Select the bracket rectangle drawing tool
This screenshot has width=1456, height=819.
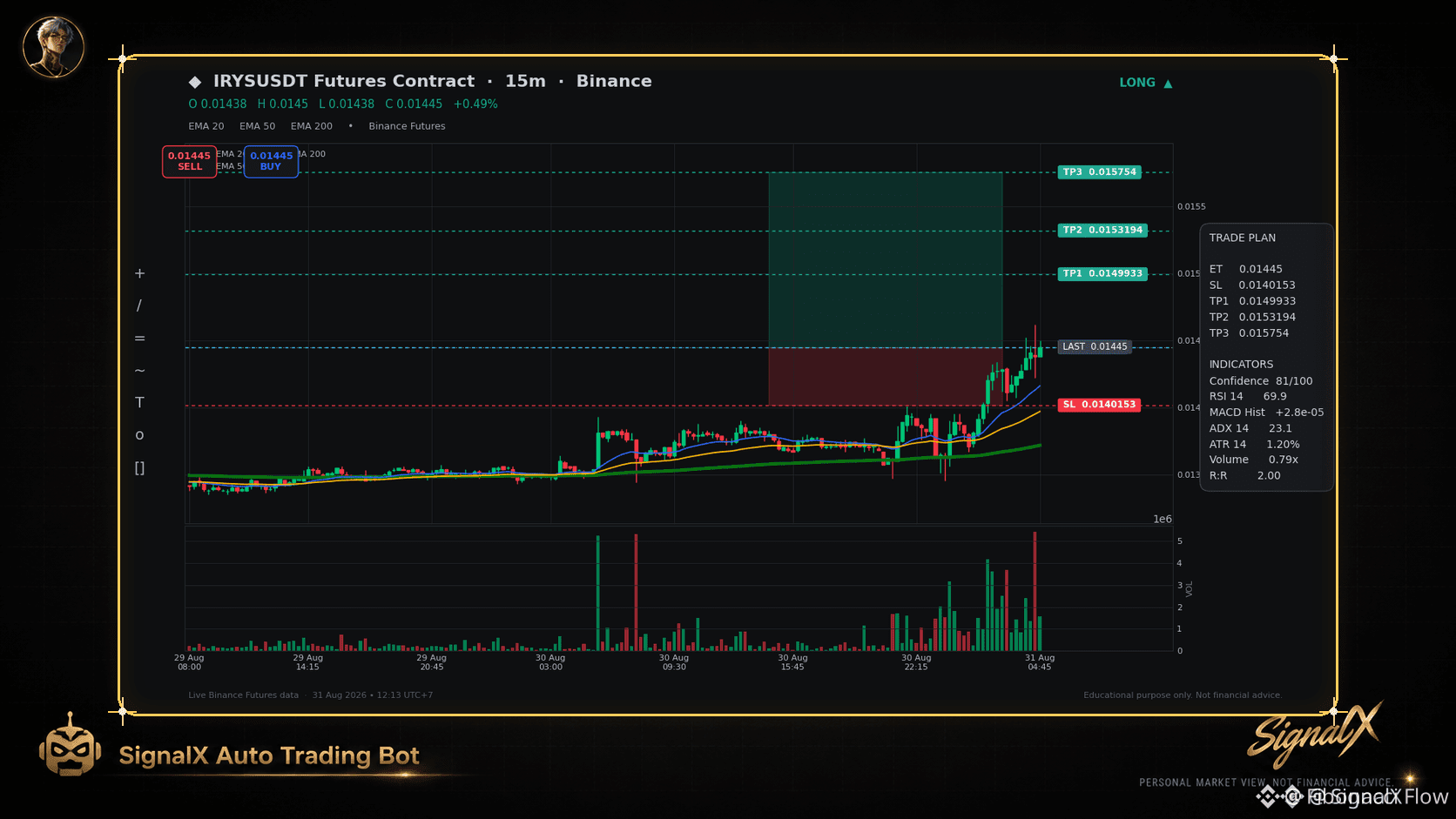pos(139,467)
